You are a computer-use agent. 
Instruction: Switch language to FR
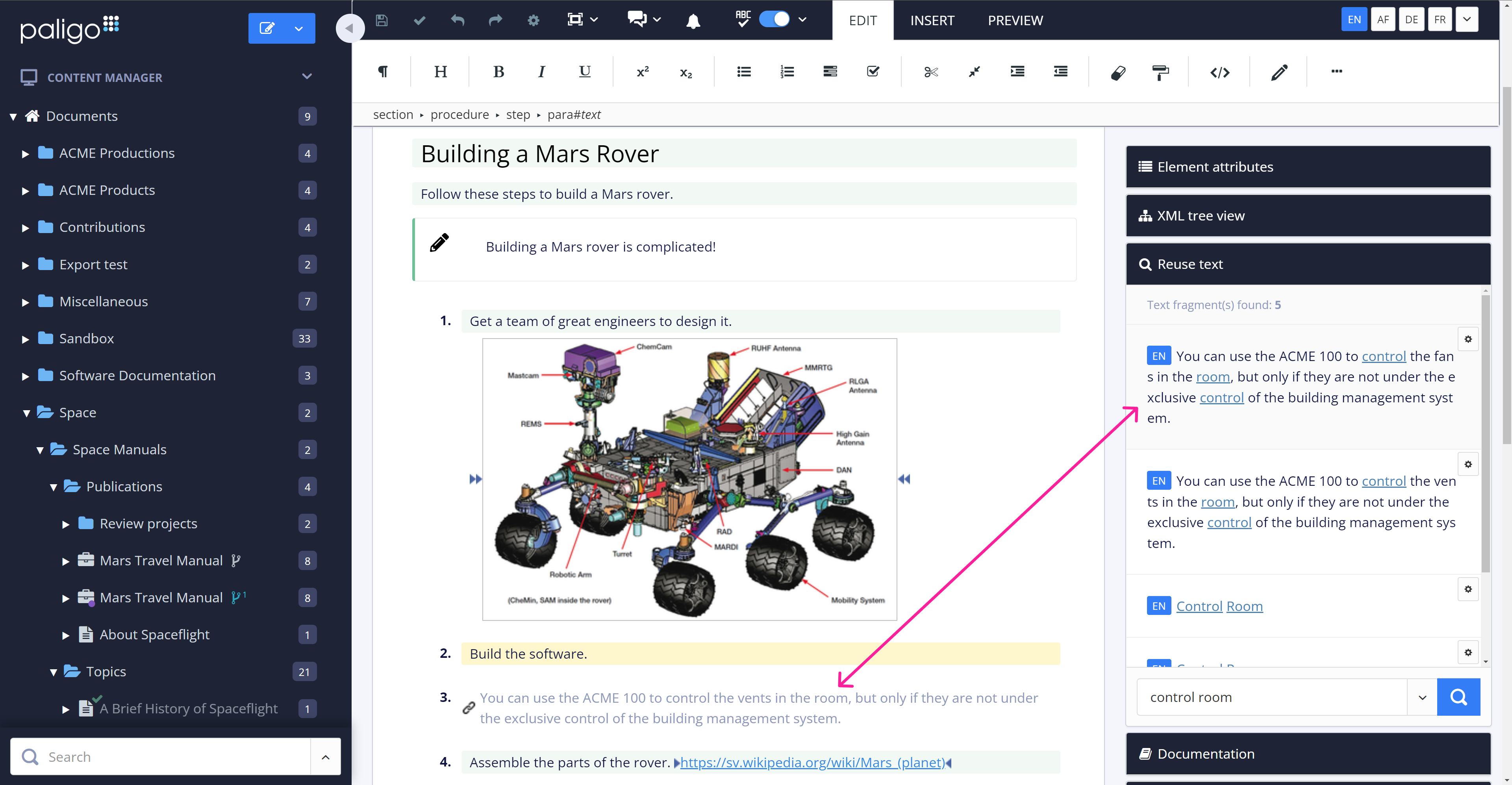(1440, 19)
